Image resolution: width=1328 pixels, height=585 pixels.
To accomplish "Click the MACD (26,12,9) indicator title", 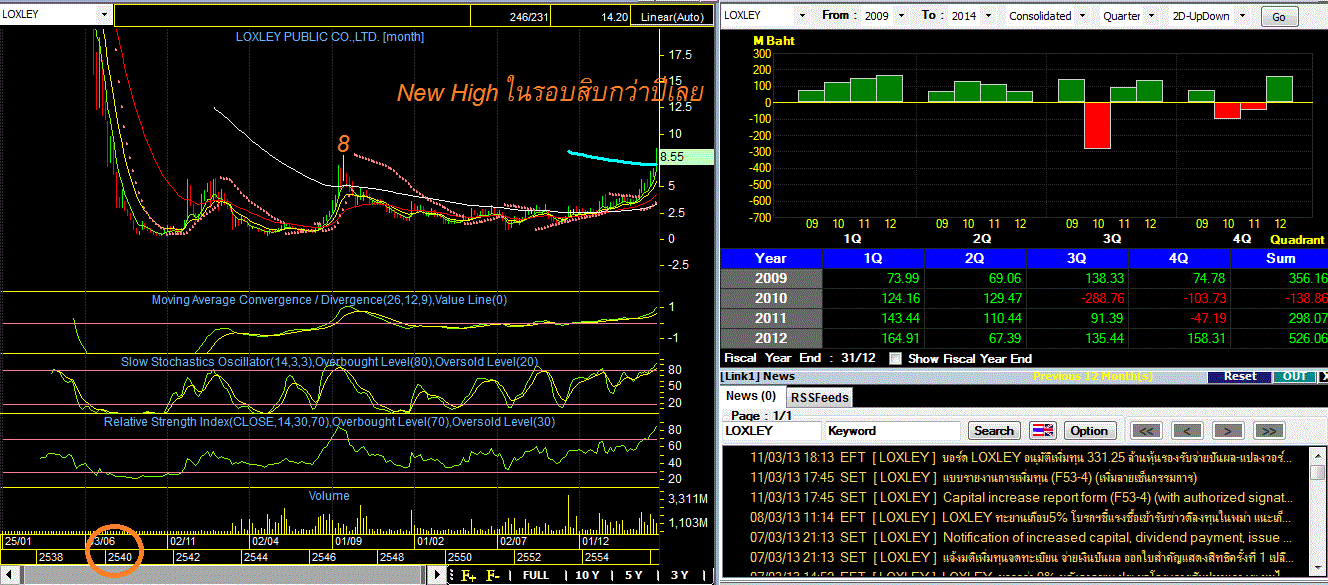I will coord(330,300).
